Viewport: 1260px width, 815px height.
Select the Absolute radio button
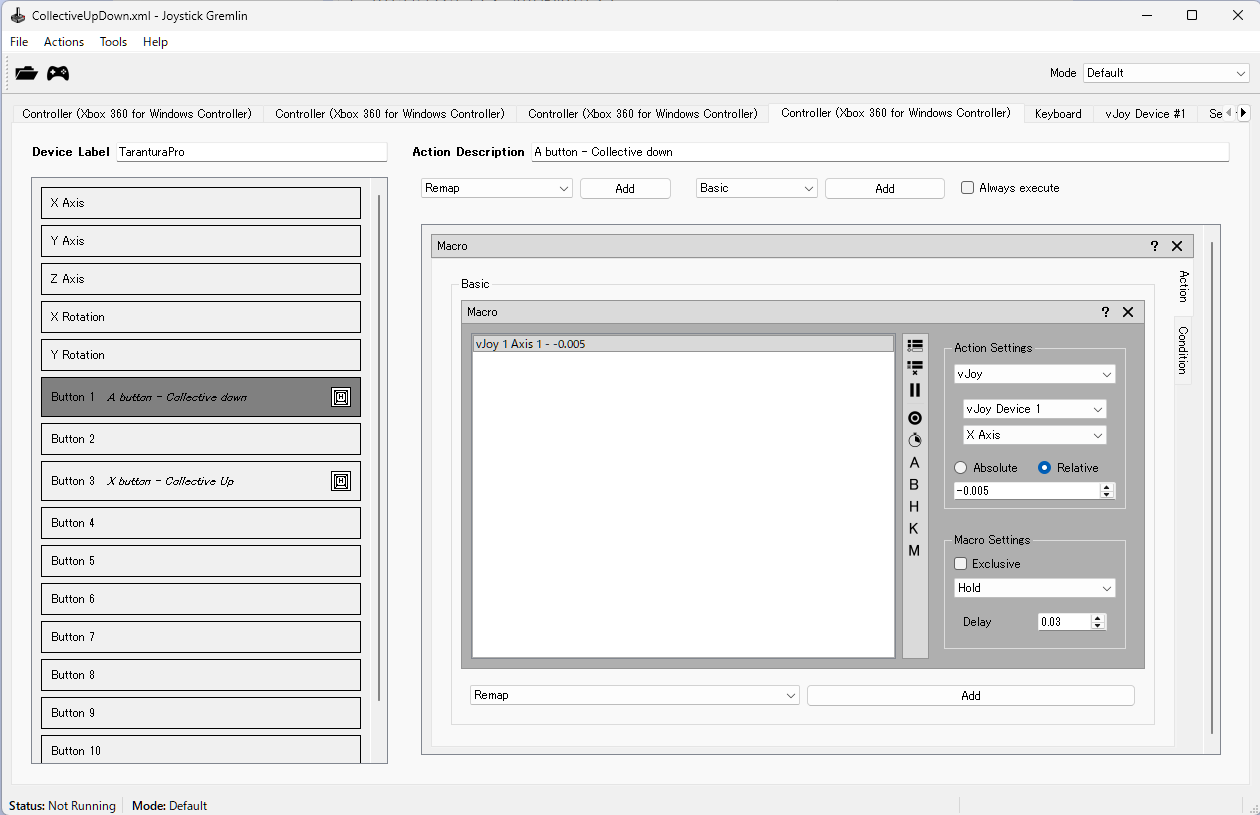pyautogui.click(x=961, y=468)
